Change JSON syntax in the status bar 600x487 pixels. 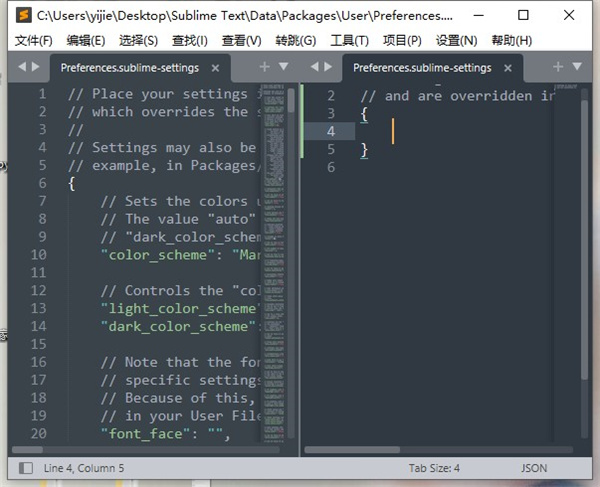coord(534,468)
